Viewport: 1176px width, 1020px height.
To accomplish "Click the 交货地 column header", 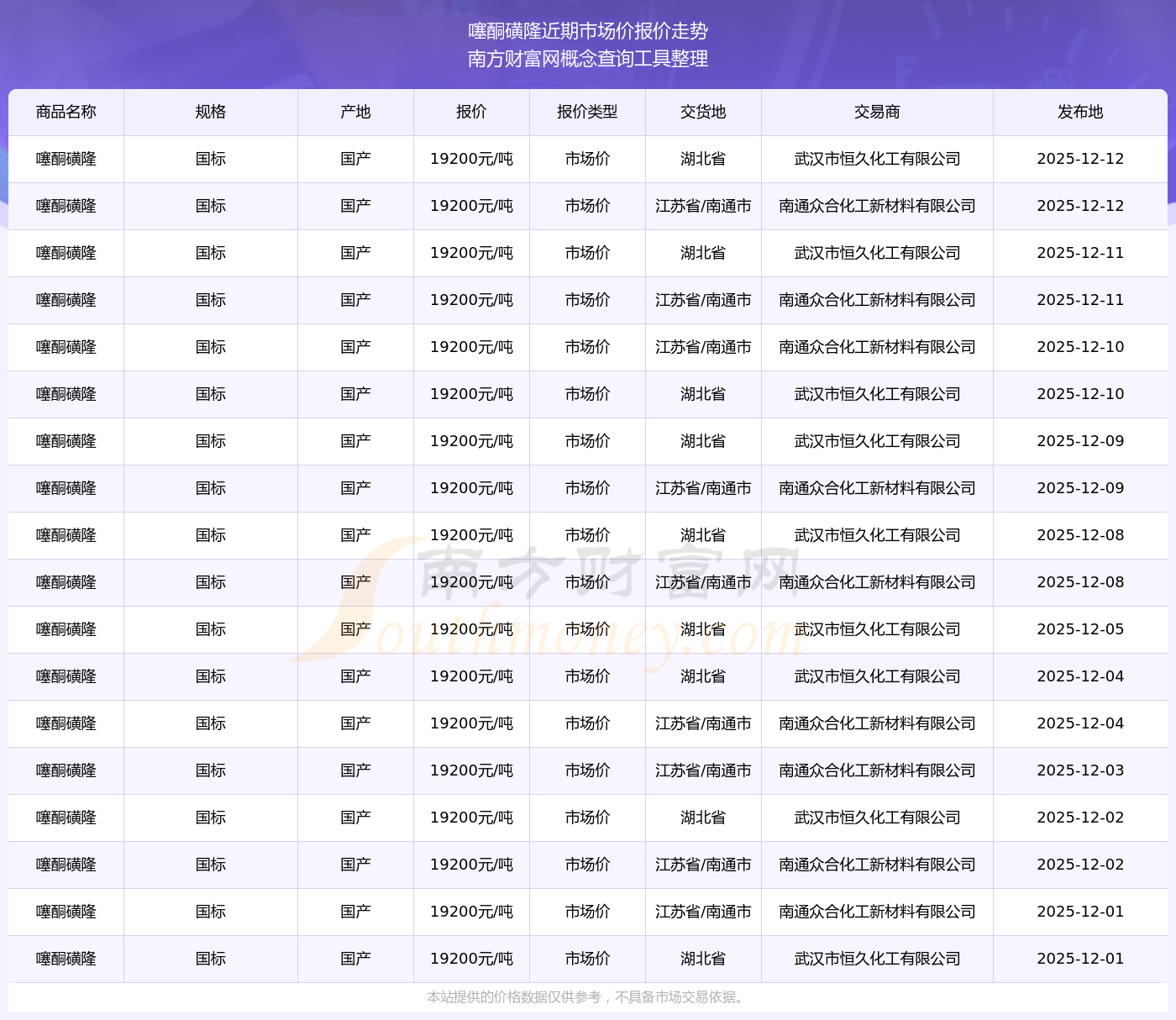I will click(x=703, y=112).
